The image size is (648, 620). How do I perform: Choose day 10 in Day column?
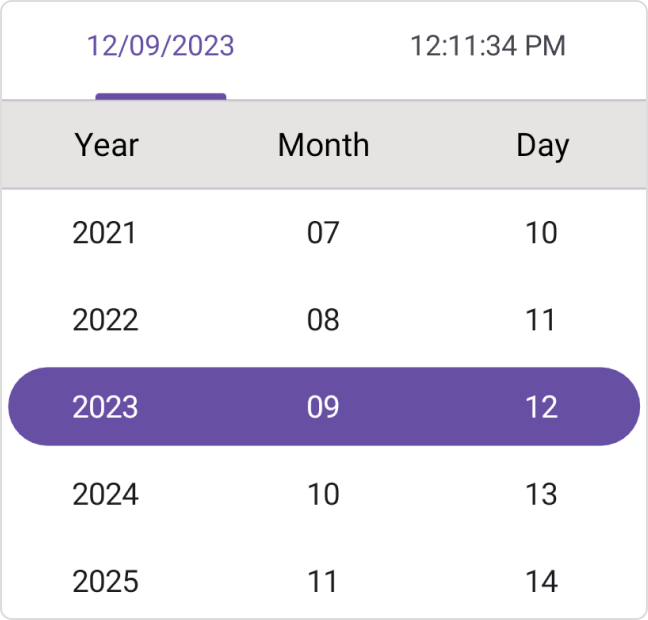tap(541, 233)
